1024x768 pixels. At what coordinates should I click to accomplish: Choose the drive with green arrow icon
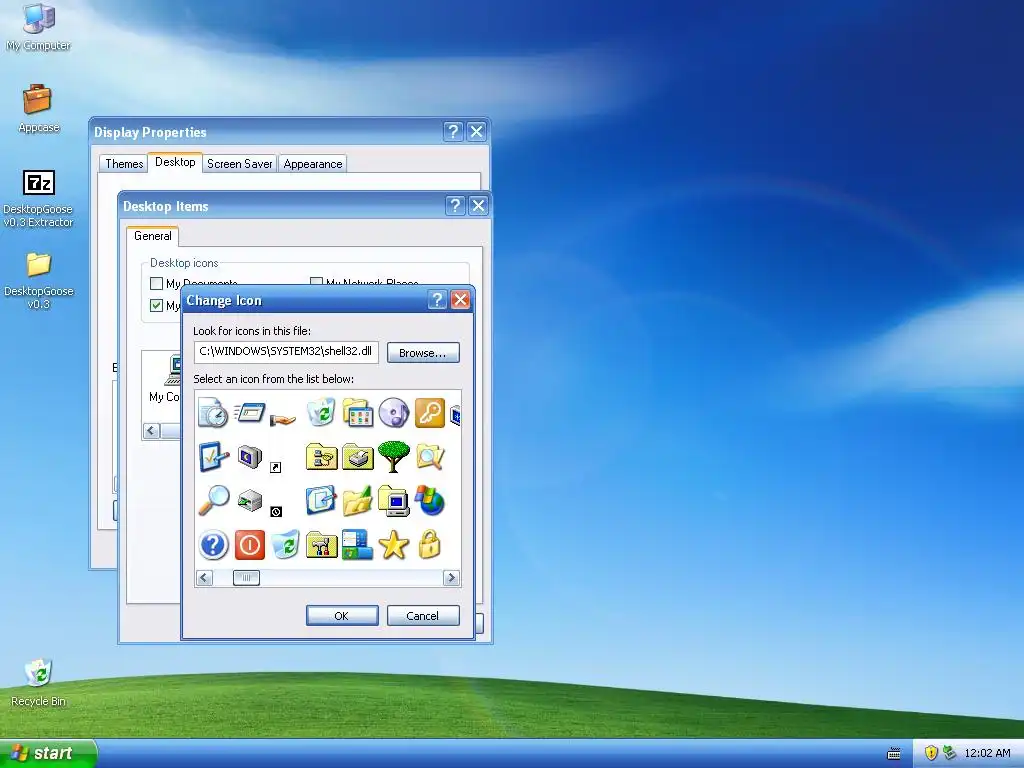[249, 502]
